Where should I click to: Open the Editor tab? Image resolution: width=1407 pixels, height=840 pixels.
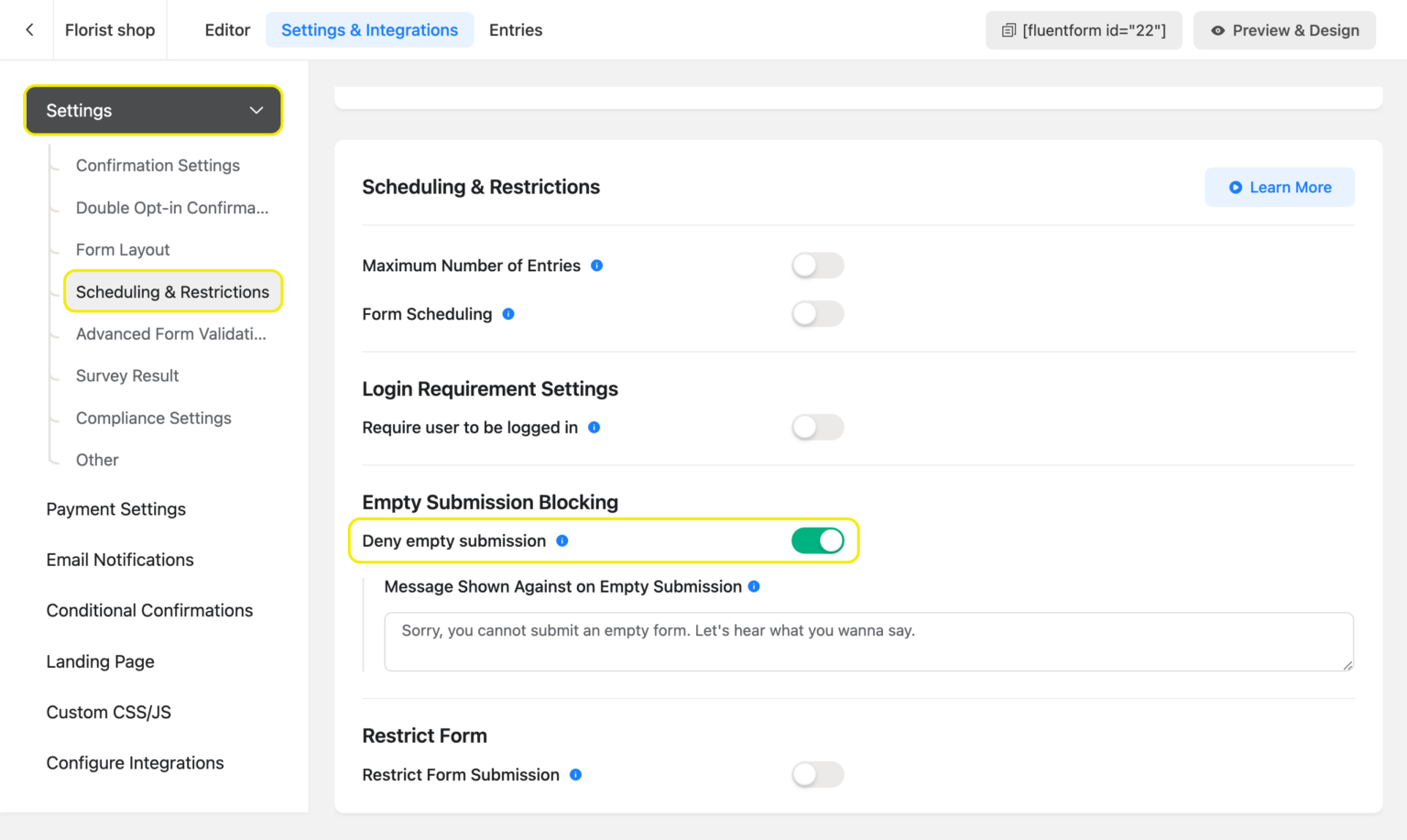(227, 29)
